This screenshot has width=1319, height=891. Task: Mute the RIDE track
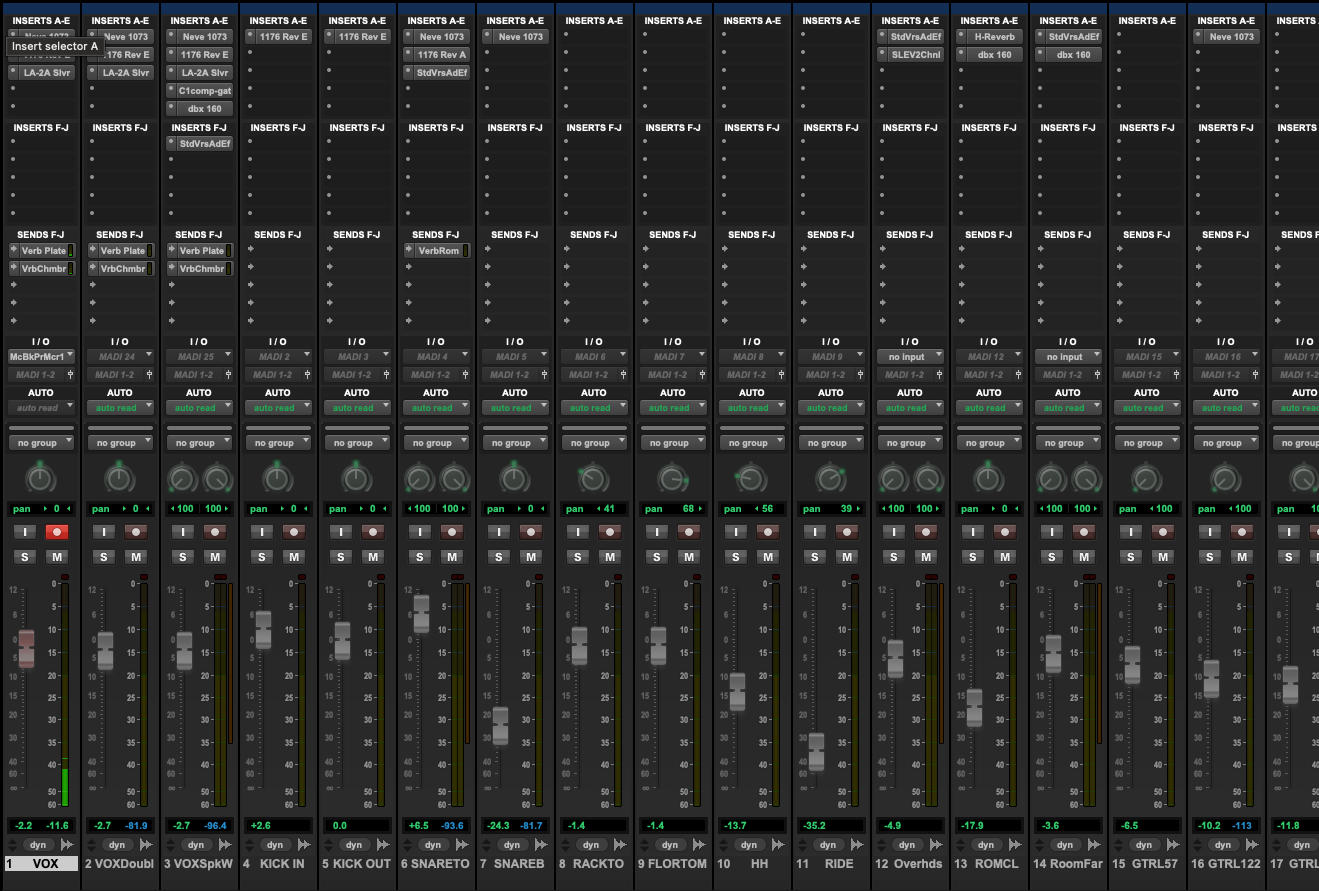(x=847, y=557)
